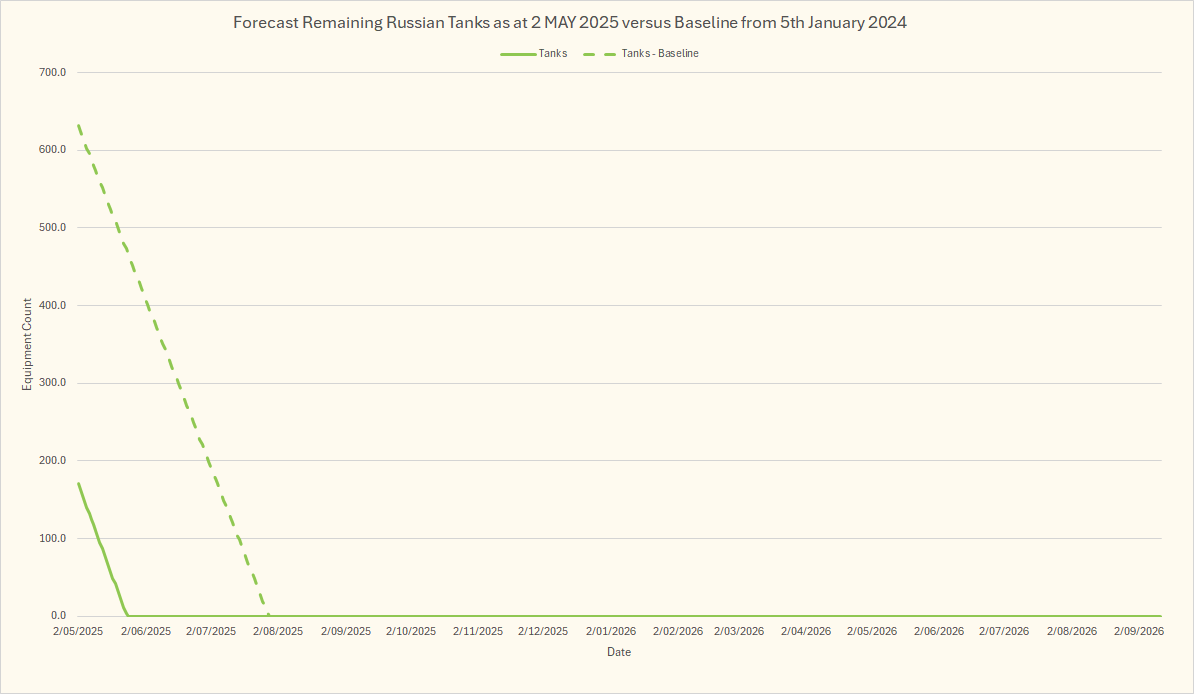Click the 0.0 y-axis label
This screenshot has height=694, width=1194.
point(57,616)
